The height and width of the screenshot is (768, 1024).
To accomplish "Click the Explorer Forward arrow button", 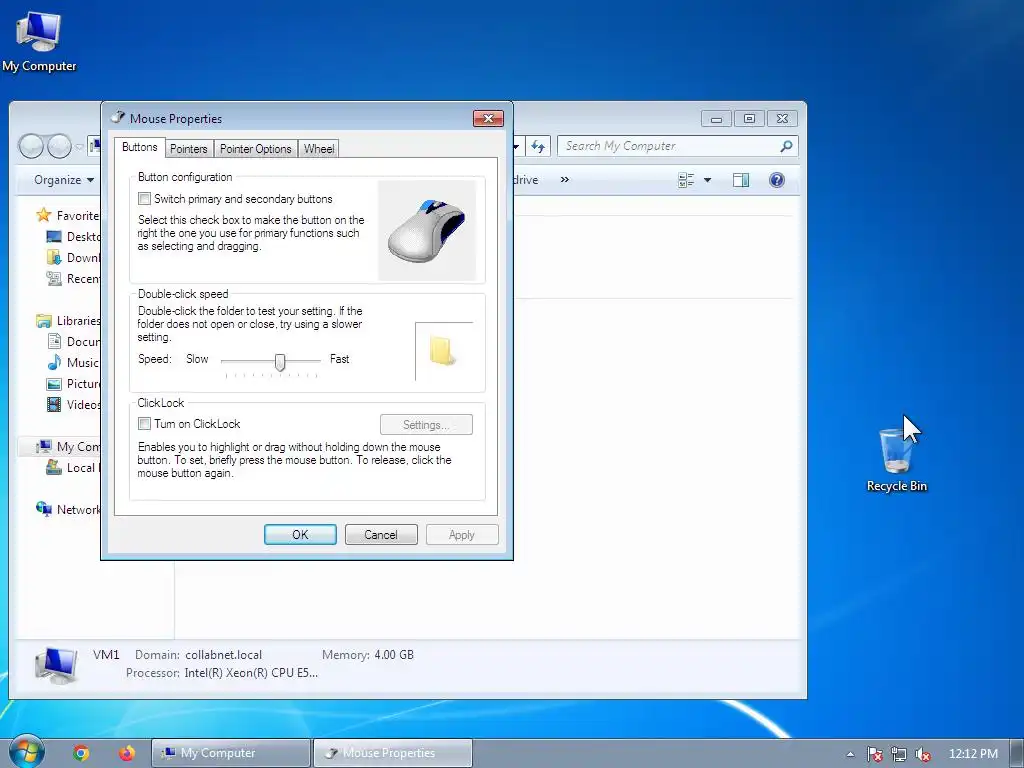I will click(x=59, y=146).
